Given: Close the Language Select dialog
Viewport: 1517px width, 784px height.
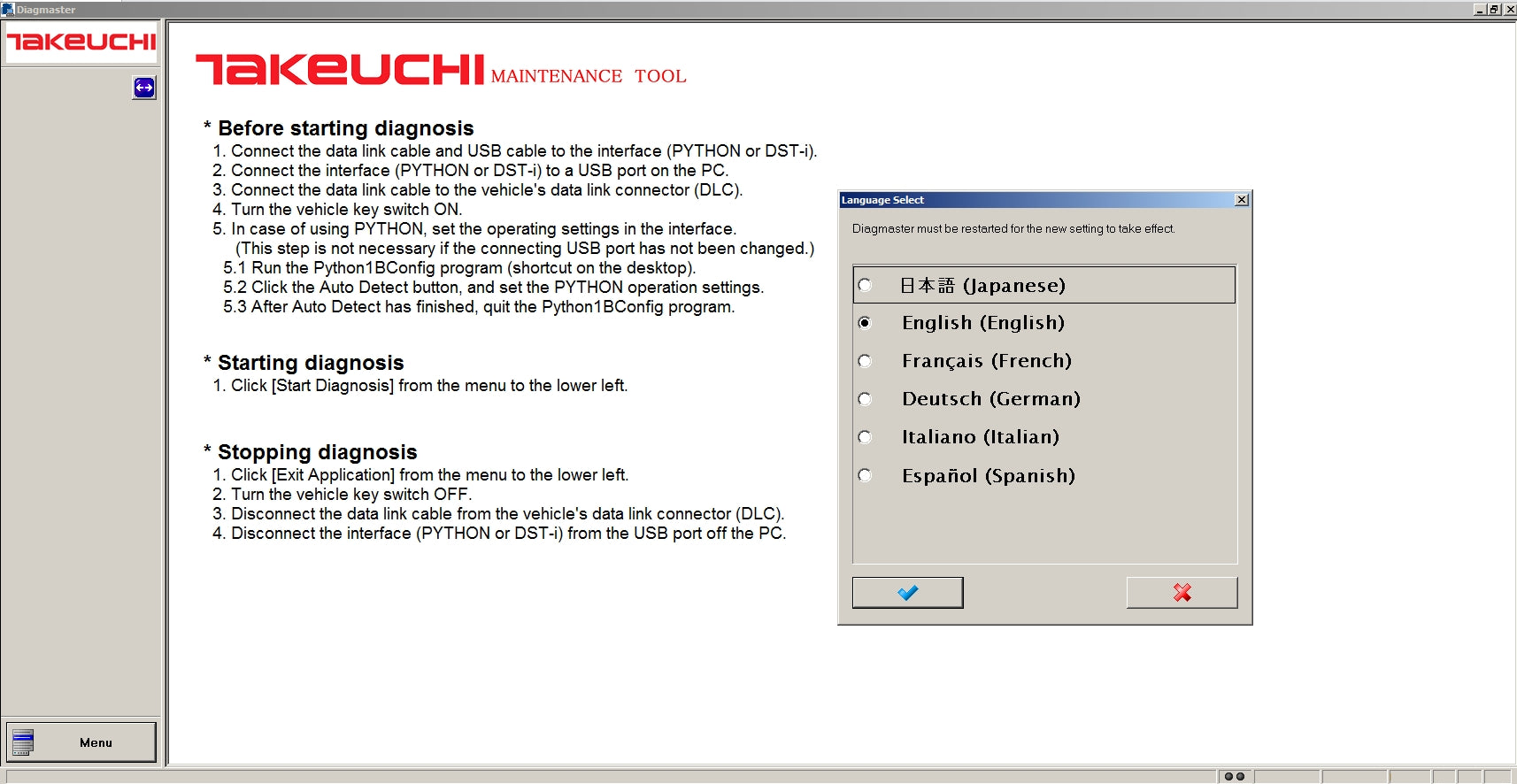Looking at the screenshot, I should coord(1242,200).
